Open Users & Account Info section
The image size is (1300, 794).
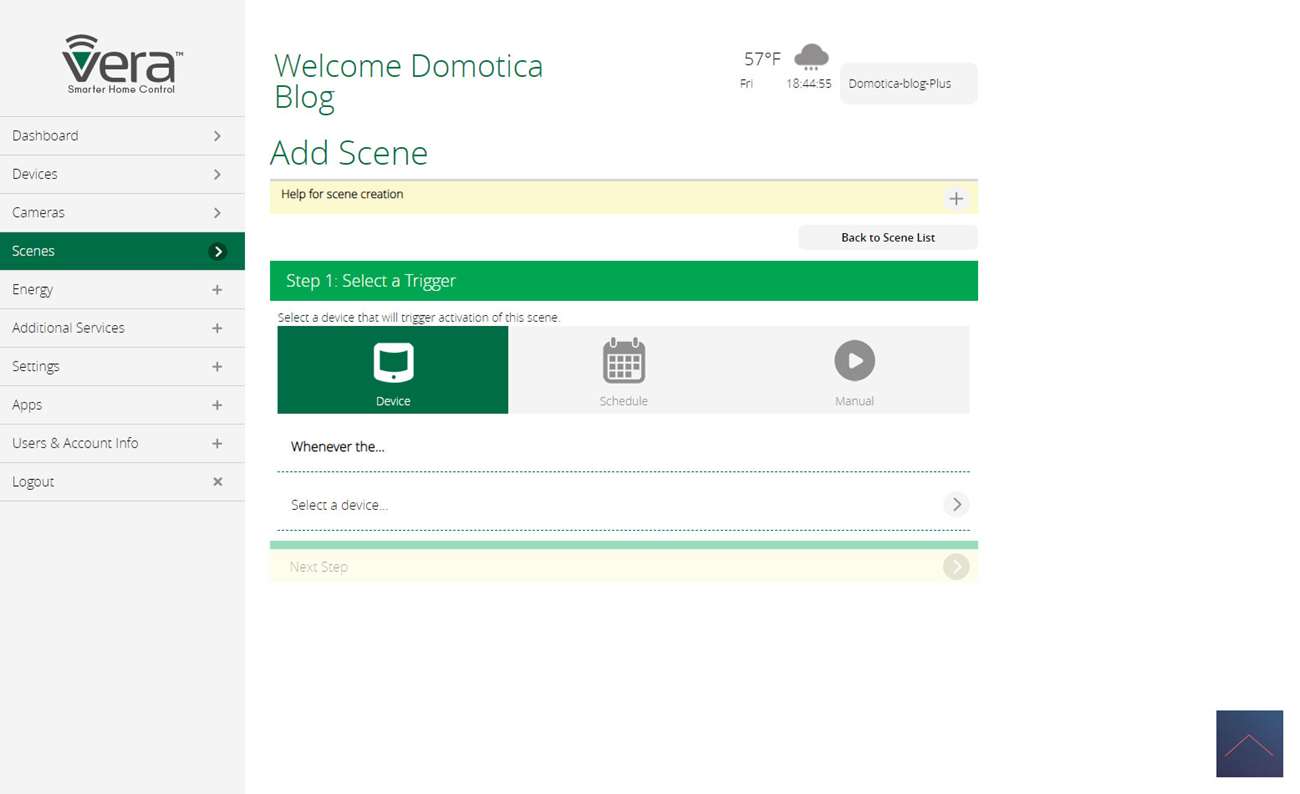(x=122, y=443)
